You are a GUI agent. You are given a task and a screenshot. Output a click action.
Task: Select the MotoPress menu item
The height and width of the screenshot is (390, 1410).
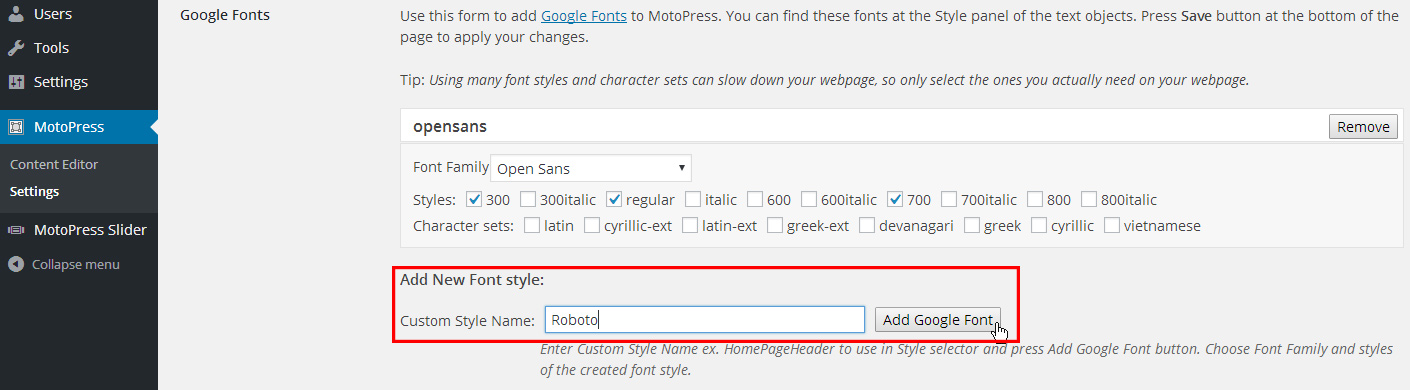[79, 127]
